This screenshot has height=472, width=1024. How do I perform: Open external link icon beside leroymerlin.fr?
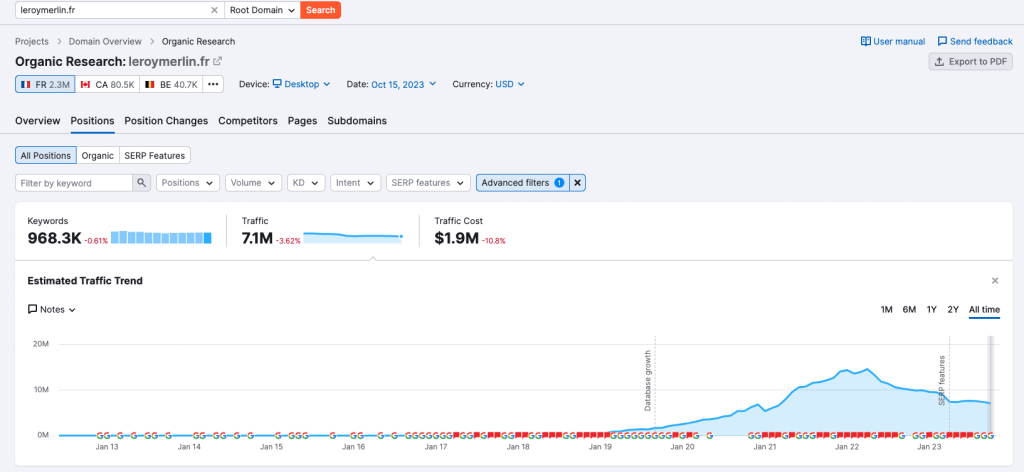point(217,62)
